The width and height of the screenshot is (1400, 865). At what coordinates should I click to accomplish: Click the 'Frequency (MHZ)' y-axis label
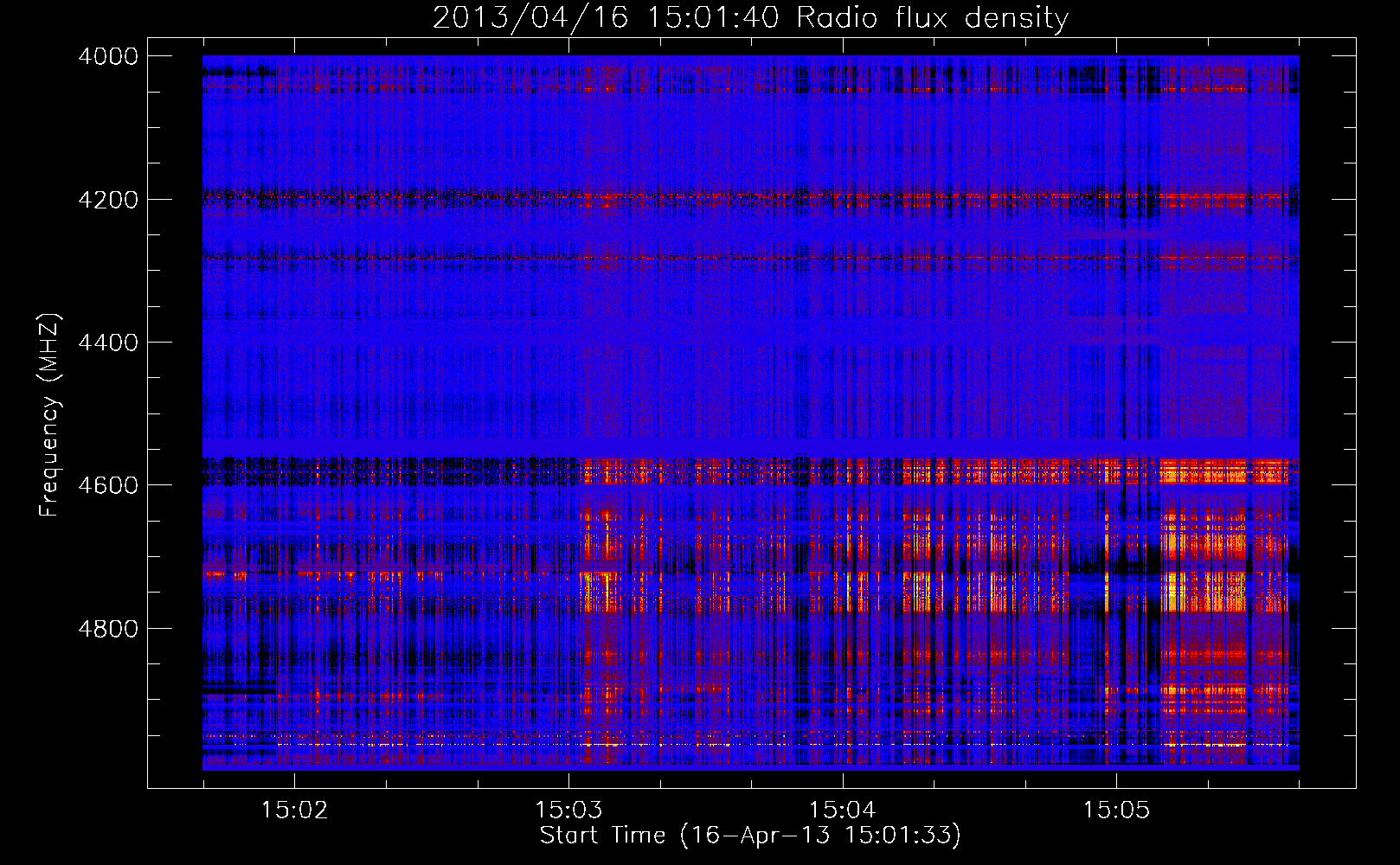click(50, 415)
